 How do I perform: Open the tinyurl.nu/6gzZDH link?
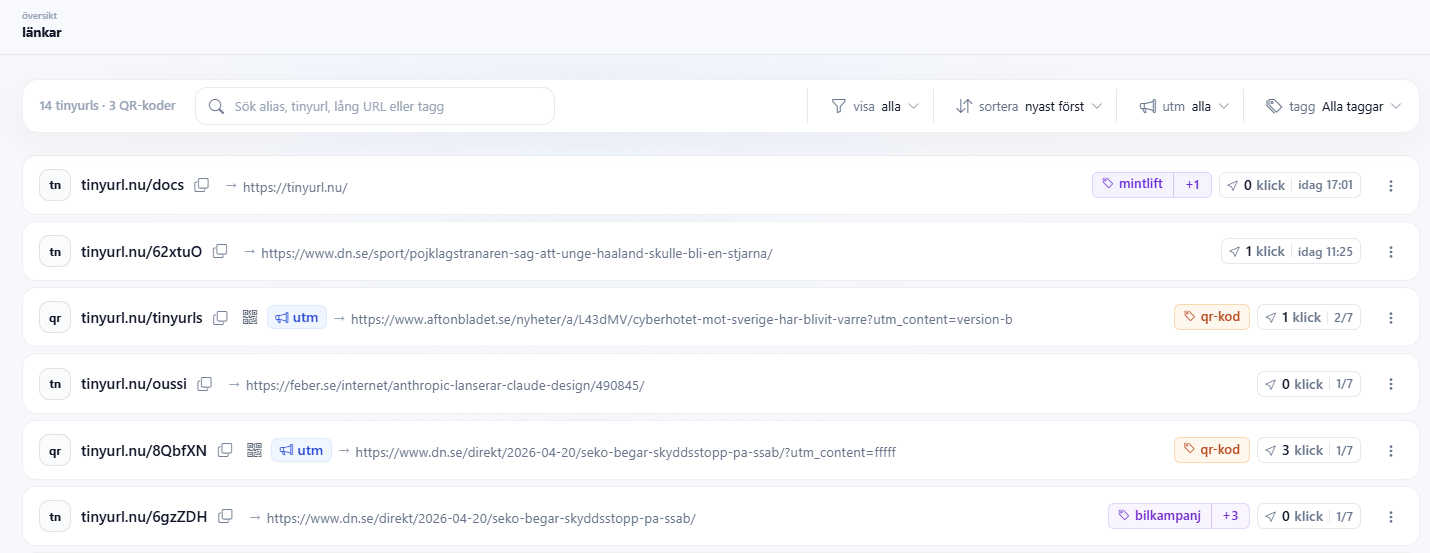(144, 516)
